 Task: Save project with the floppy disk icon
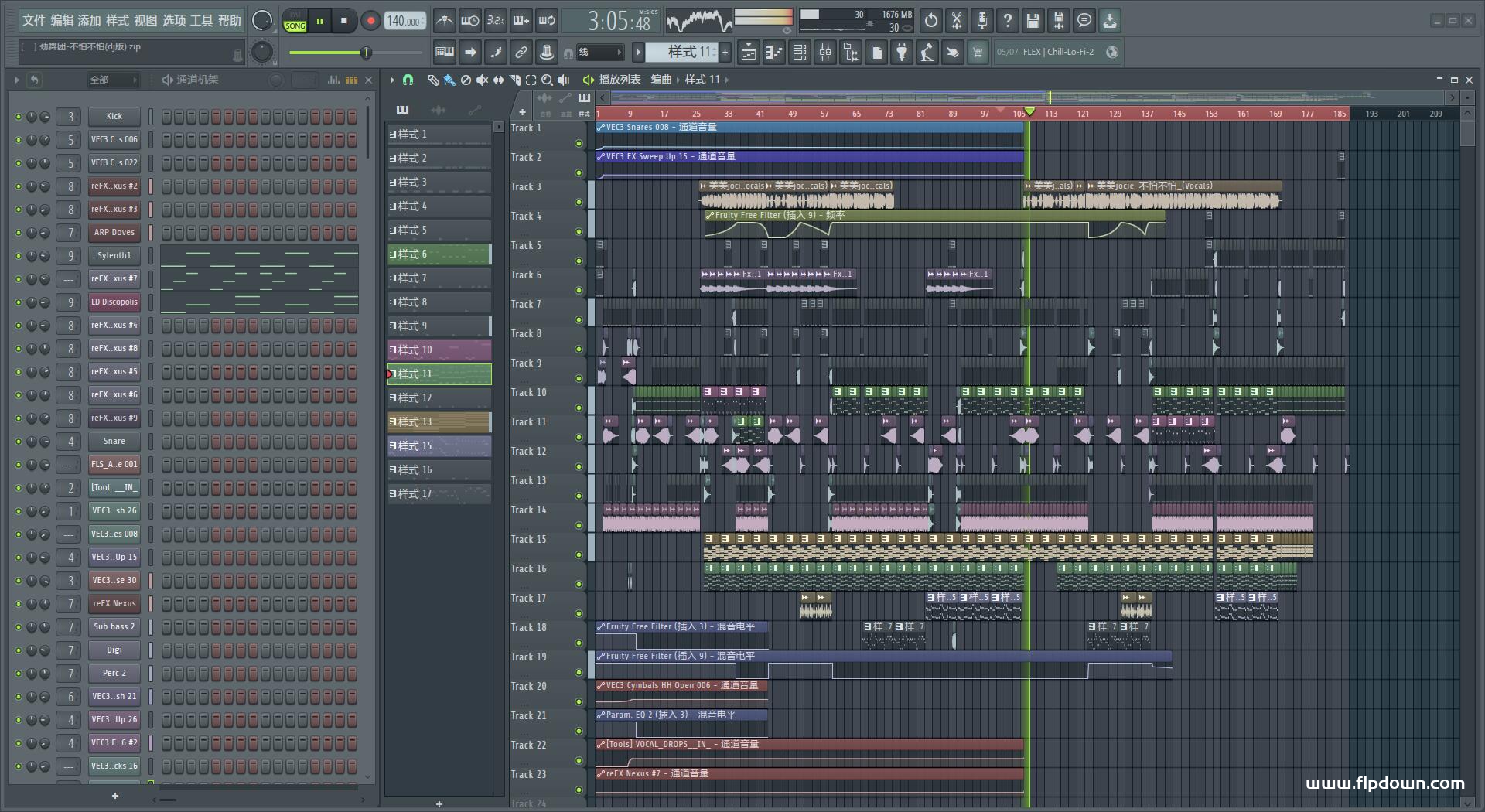[1033, 21]
